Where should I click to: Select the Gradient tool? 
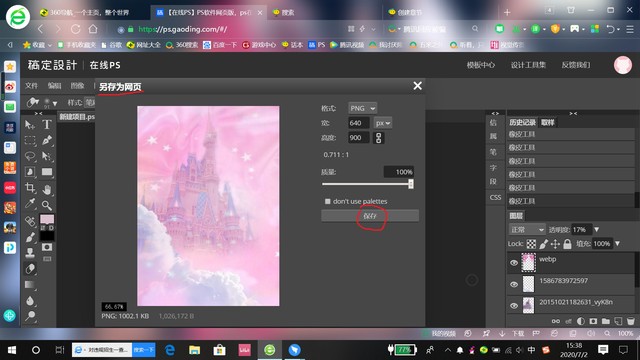click(30, 284)
